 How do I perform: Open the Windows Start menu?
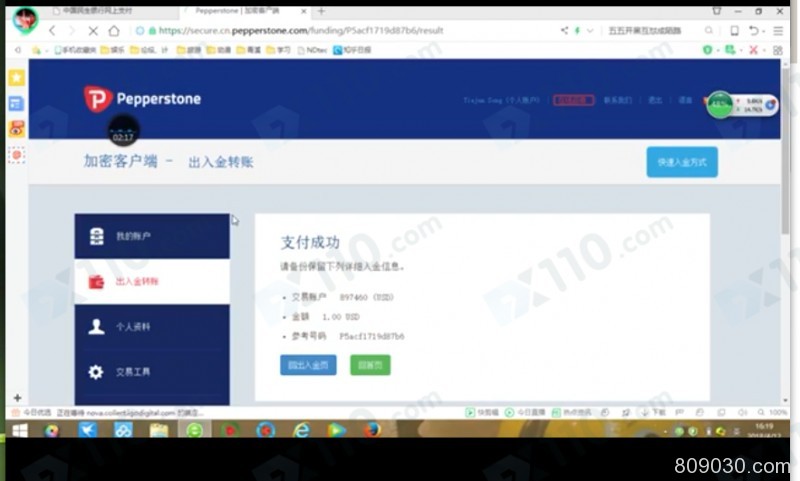(18, 430)
